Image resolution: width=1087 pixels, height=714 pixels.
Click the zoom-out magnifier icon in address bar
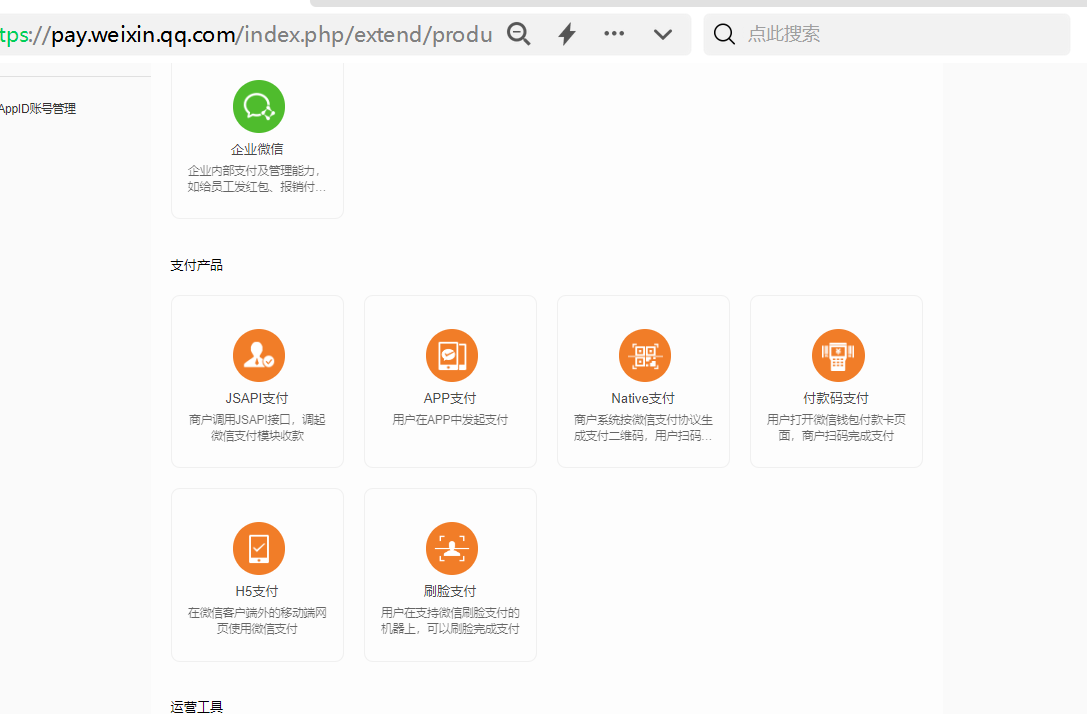tap(519, 33)
